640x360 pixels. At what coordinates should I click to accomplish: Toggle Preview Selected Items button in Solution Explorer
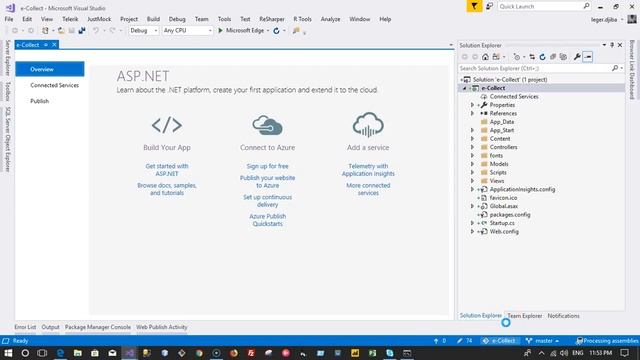coord(588,57)
